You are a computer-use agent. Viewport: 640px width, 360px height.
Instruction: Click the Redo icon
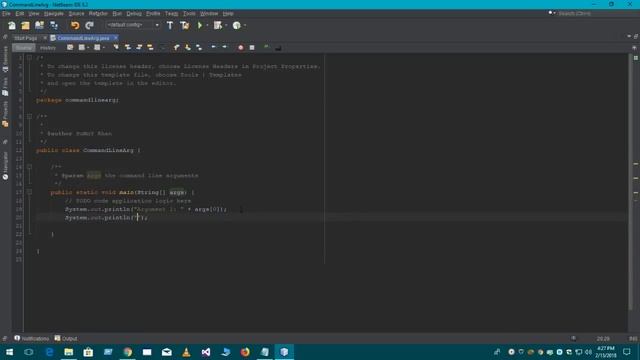coord(89,25)
